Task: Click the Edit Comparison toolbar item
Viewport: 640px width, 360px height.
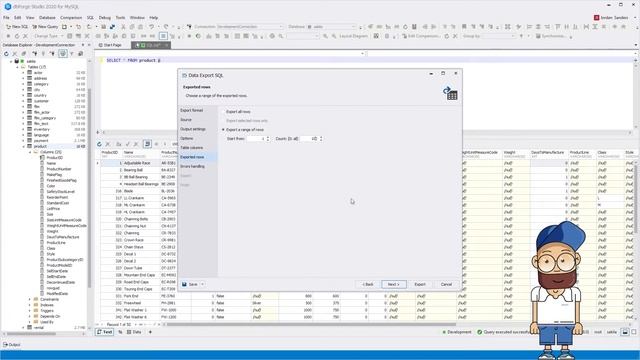Action: tap(421, 36)
